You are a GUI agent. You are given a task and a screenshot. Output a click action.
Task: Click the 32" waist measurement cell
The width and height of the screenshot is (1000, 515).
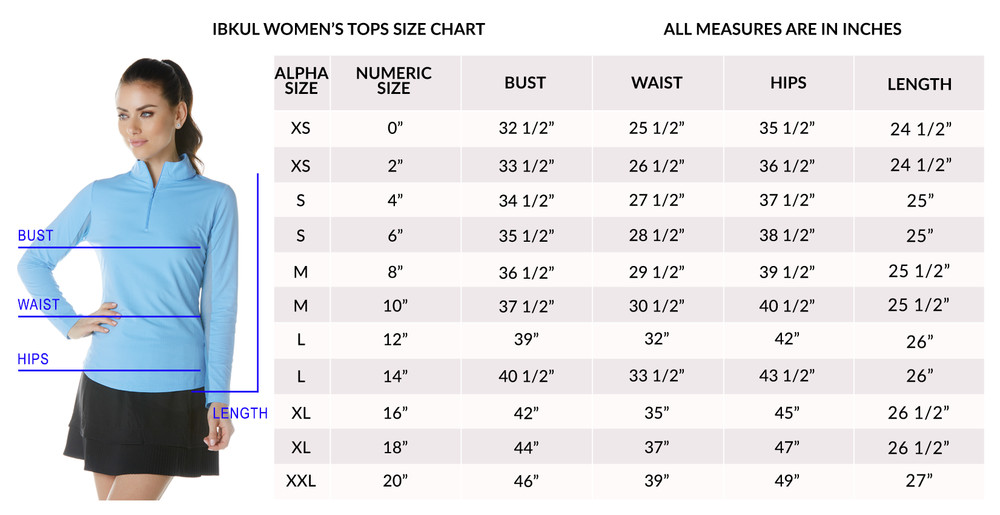click(657, 338)
